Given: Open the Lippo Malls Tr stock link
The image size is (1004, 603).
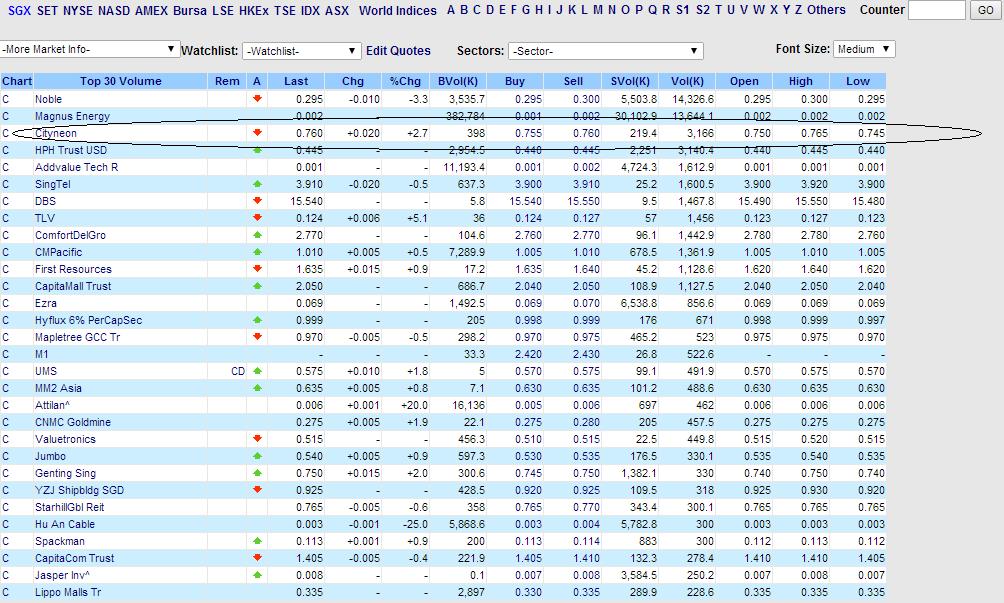Looking at the screenshot, I should click(x=68, y=592).
